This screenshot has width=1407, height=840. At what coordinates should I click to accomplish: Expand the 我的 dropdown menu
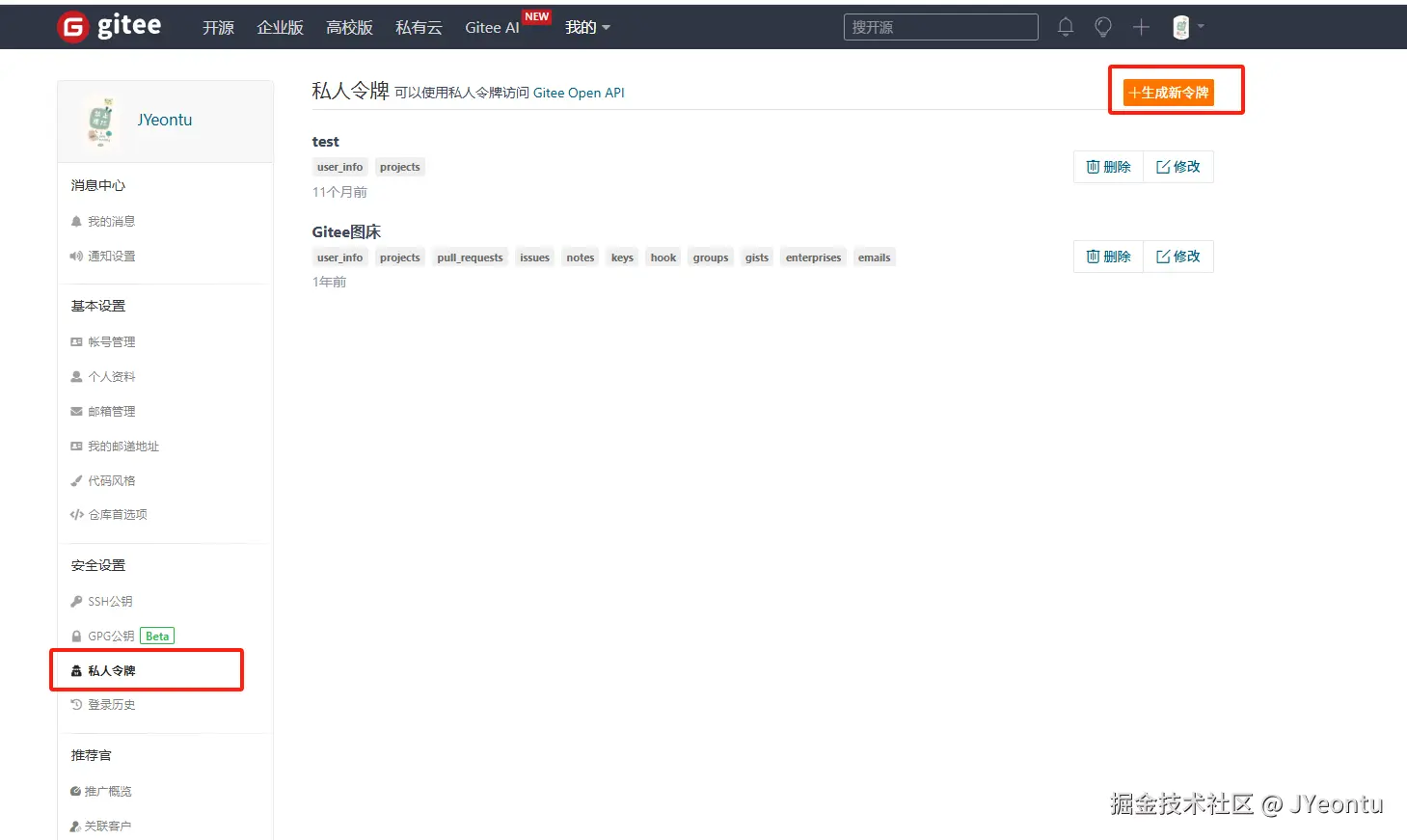pos(587,27)
